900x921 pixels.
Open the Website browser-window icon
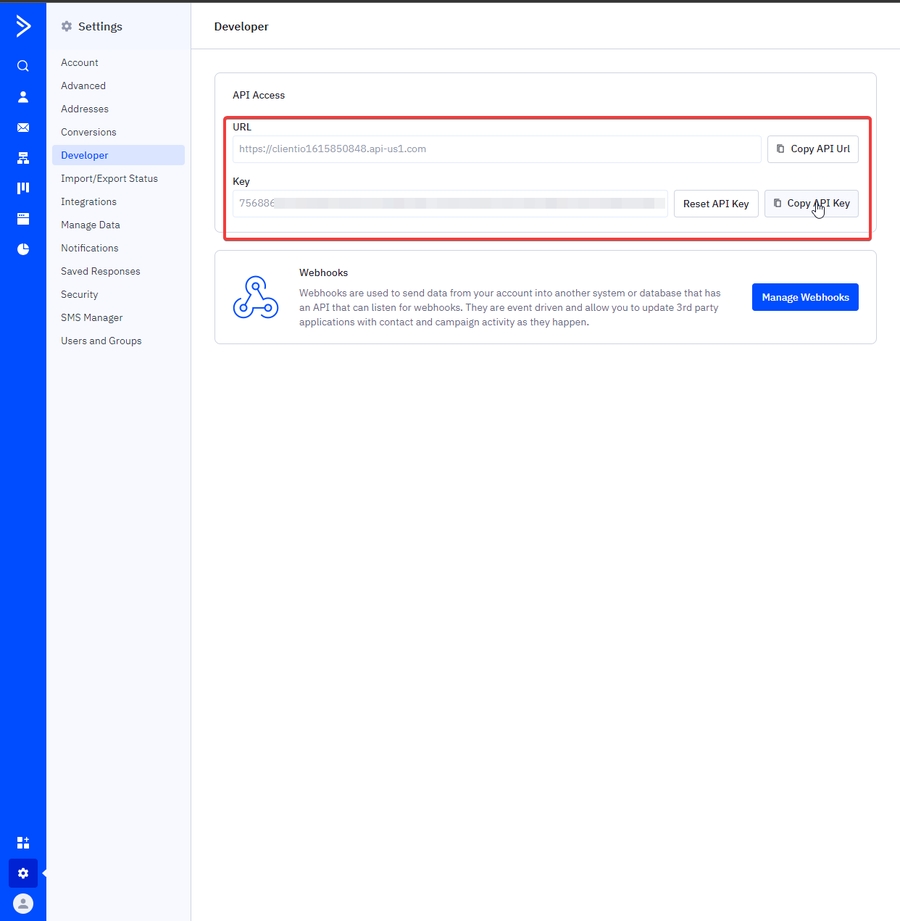pyautogui.click(x=23, y=218)
